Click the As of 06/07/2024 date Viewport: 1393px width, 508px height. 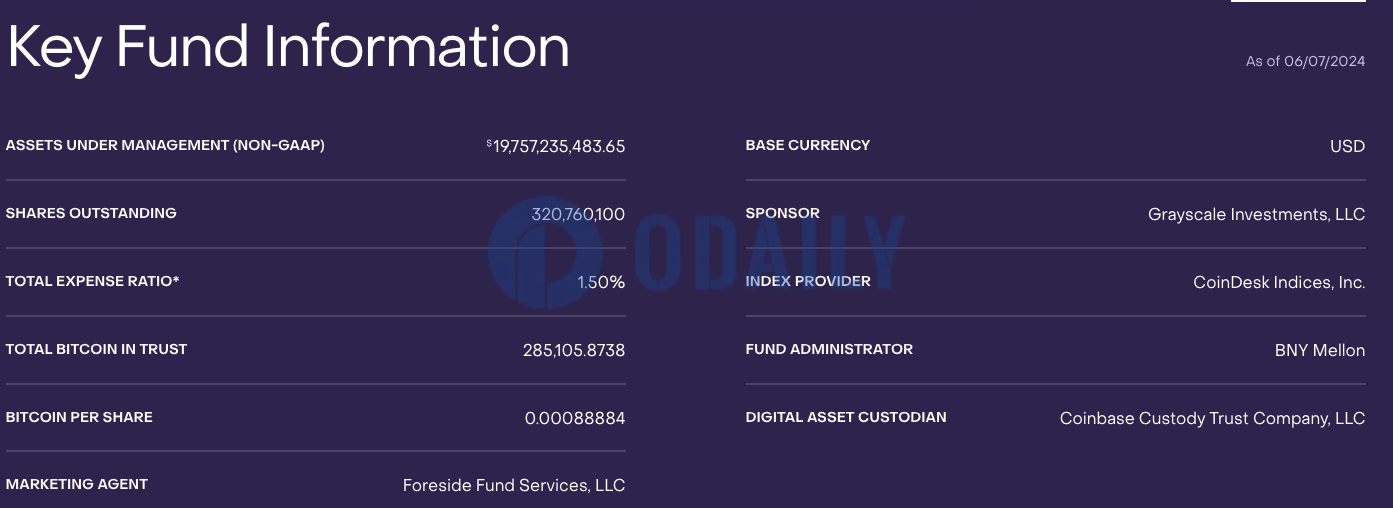[x=1305, y=62]
